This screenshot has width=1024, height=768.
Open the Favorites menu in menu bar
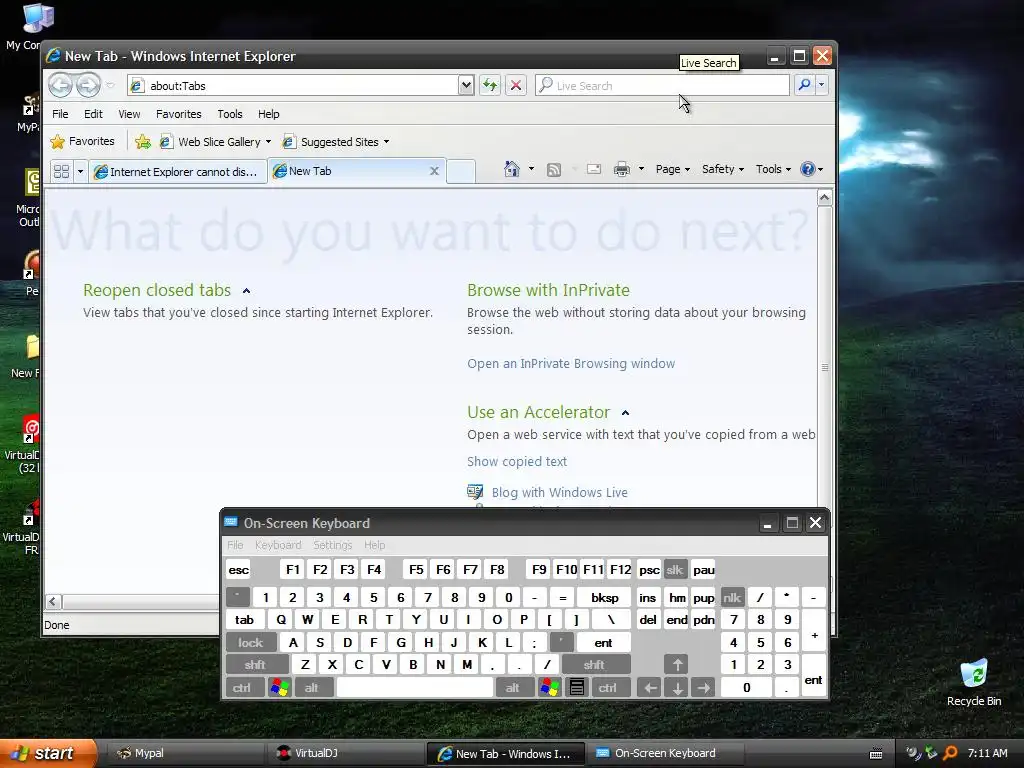point(178,114)
